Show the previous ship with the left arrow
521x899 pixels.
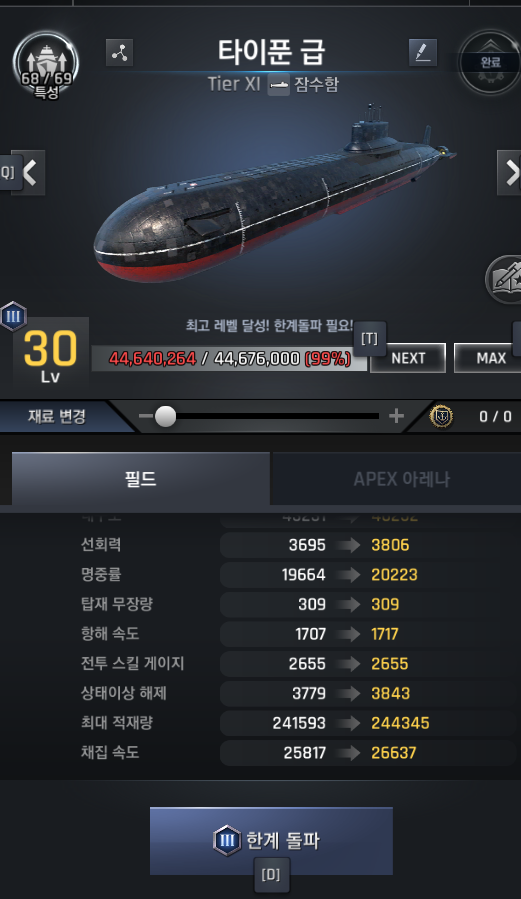tap(29, 173)
